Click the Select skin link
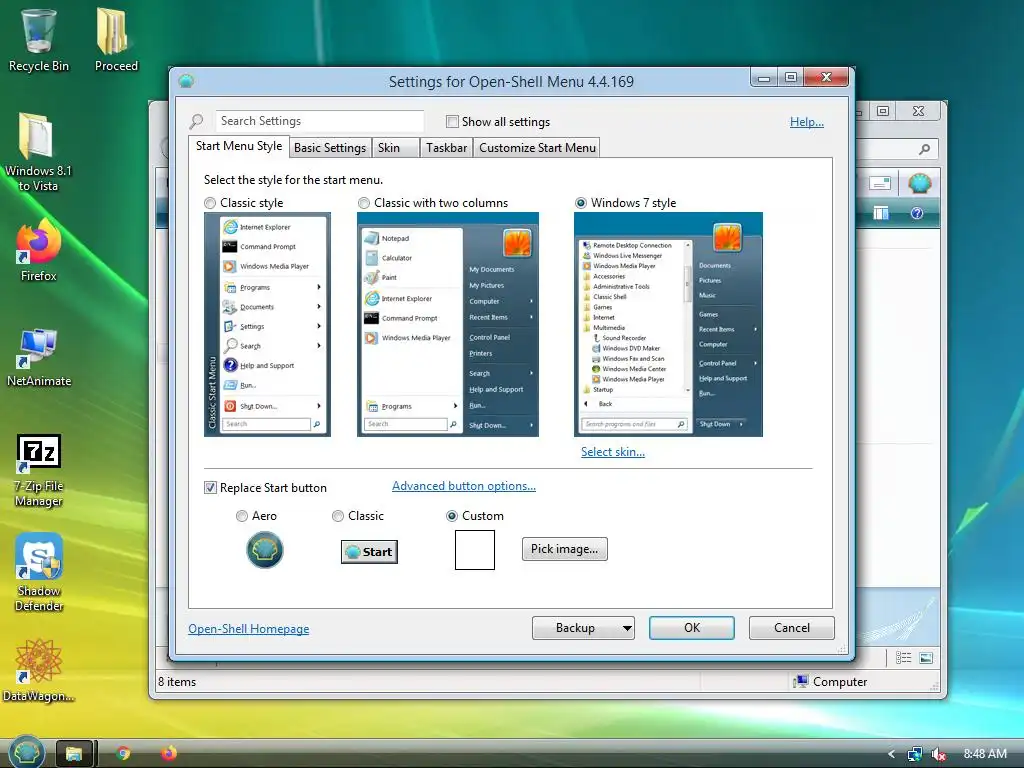Image resolution: width=1024 pixels, height=768 pixels. 613,452
